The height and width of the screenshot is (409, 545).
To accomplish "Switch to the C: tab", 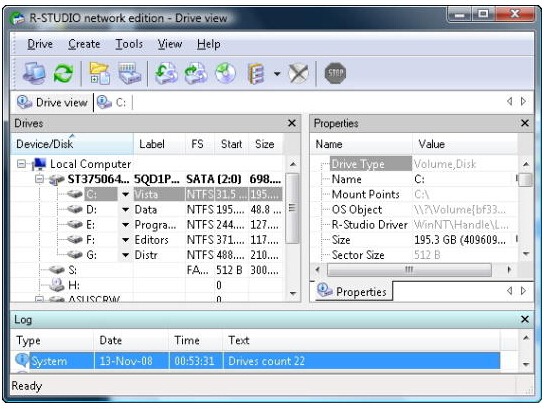I will (112, 103).
